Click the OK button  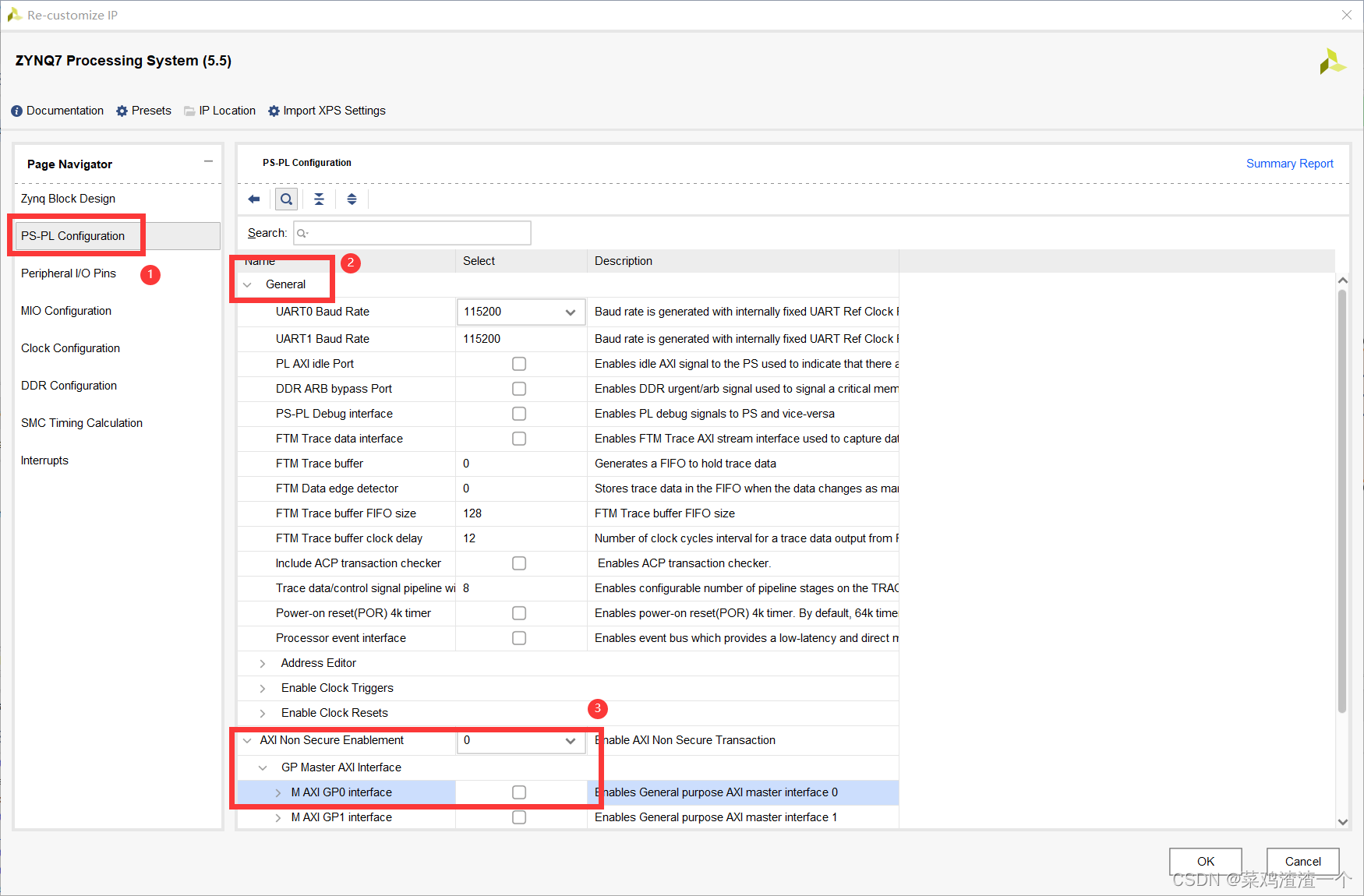[1206, 862]
